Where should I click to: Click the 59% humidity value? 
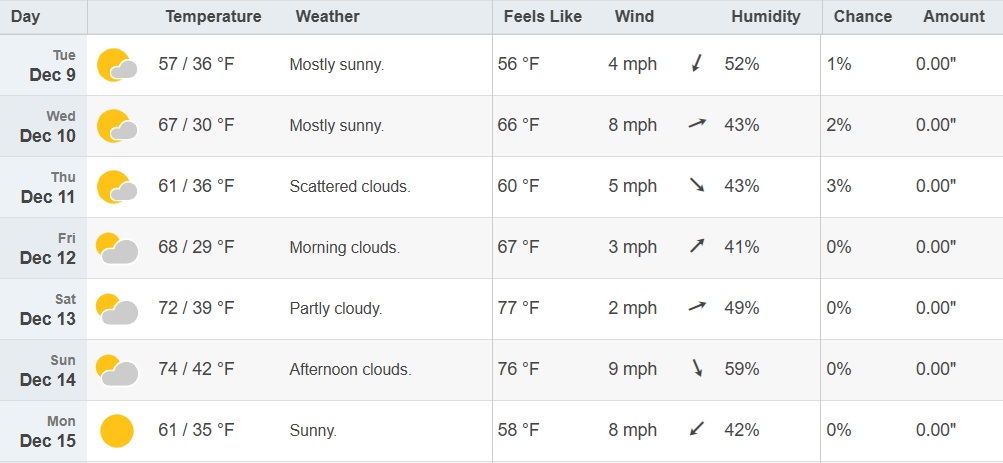coord(742,369)
